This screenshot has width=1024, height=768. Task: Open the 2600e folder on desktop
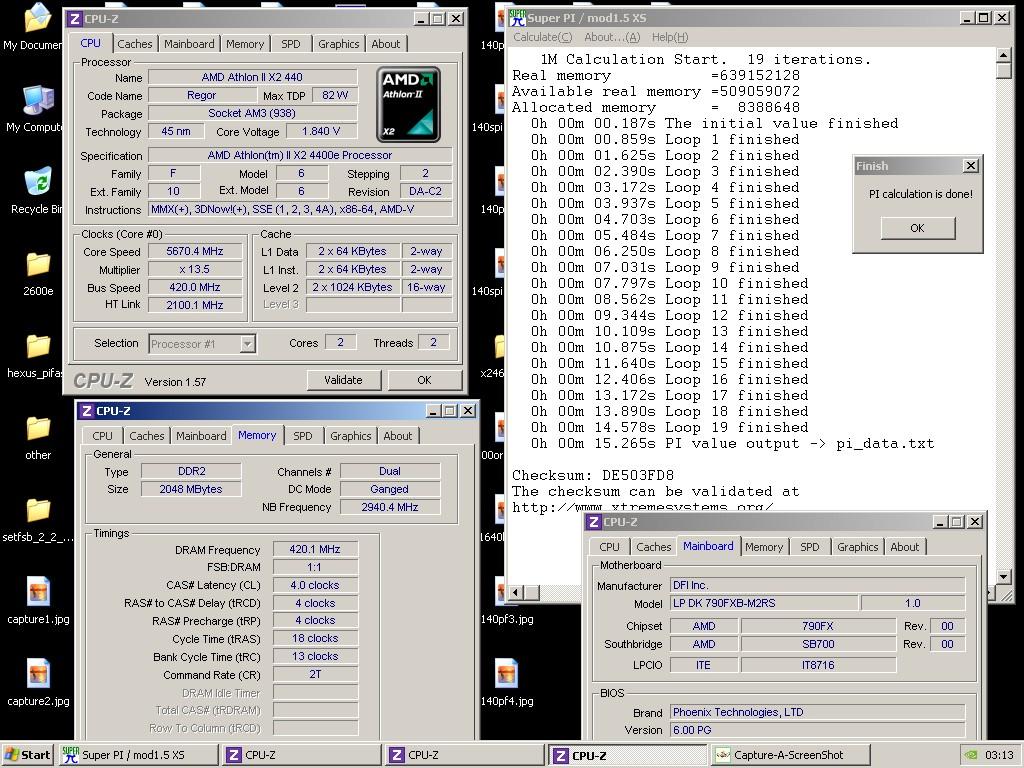[x=38, y=264]
